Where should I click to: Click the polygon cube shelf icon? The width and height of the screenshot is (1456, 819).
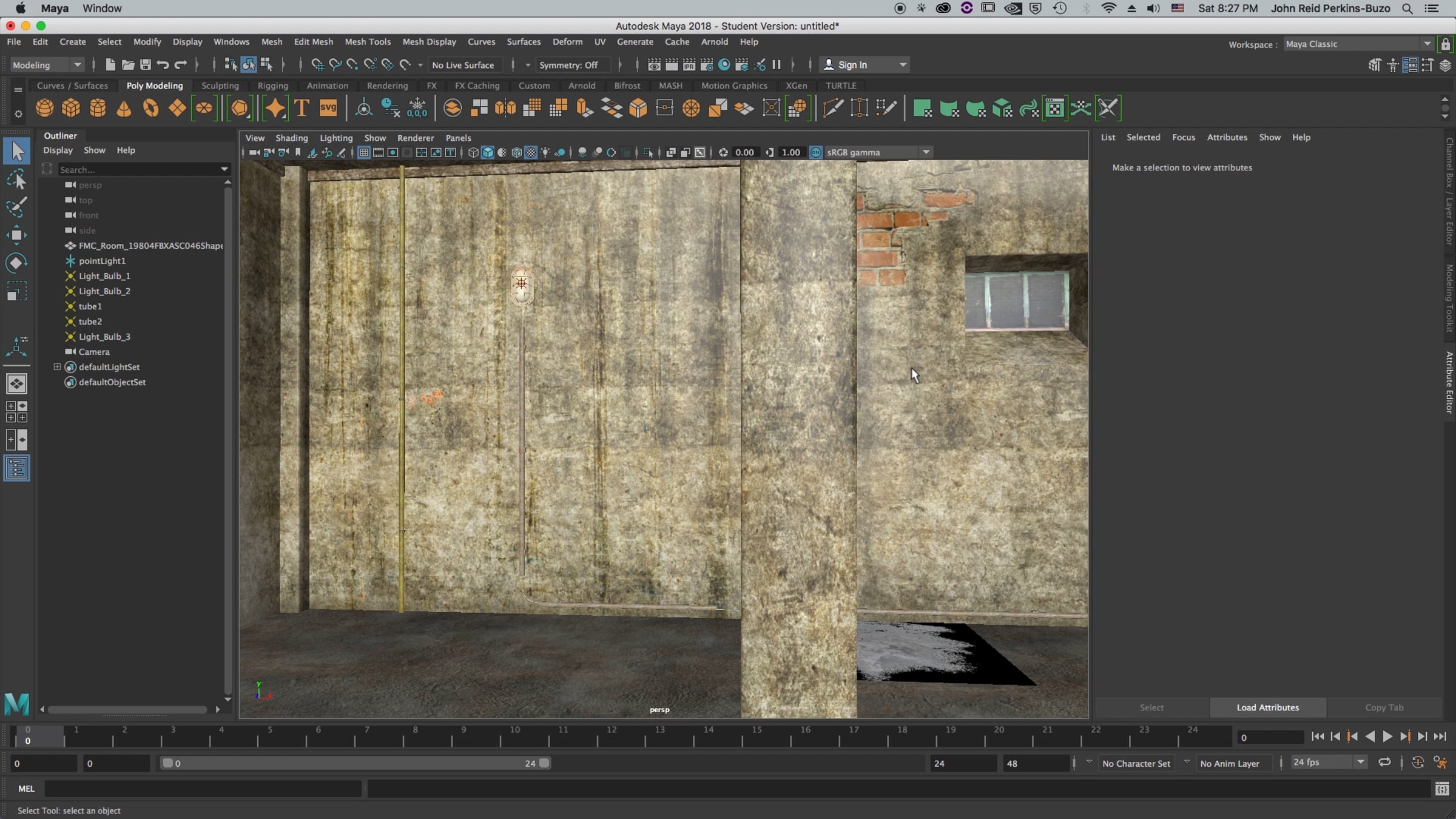point(71,109)
